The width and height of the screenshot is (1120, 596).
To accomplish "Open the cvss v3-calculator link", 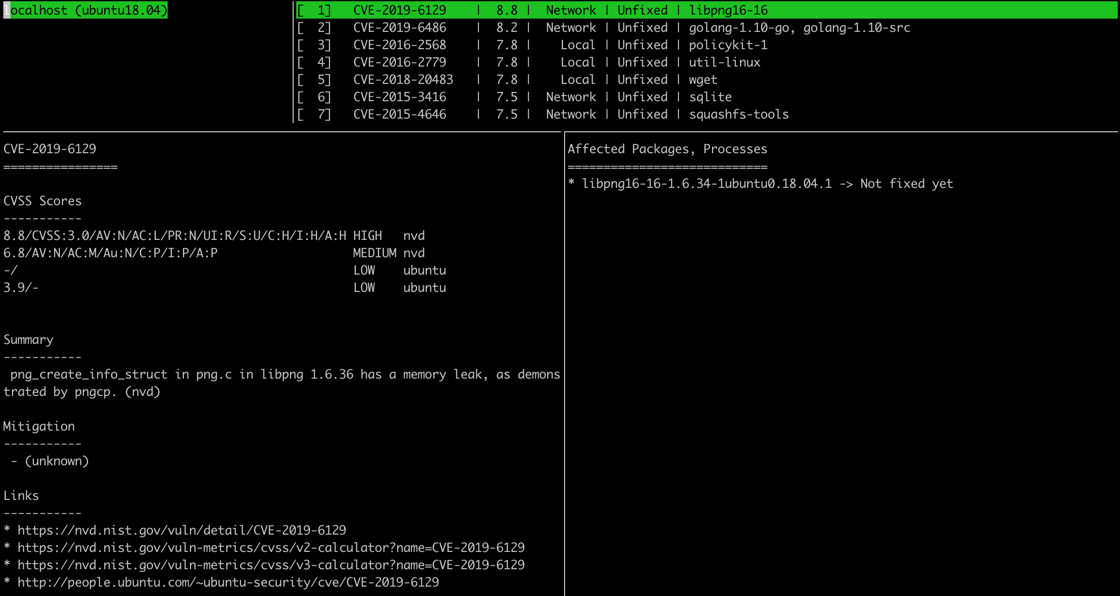I will pos(270,565).
